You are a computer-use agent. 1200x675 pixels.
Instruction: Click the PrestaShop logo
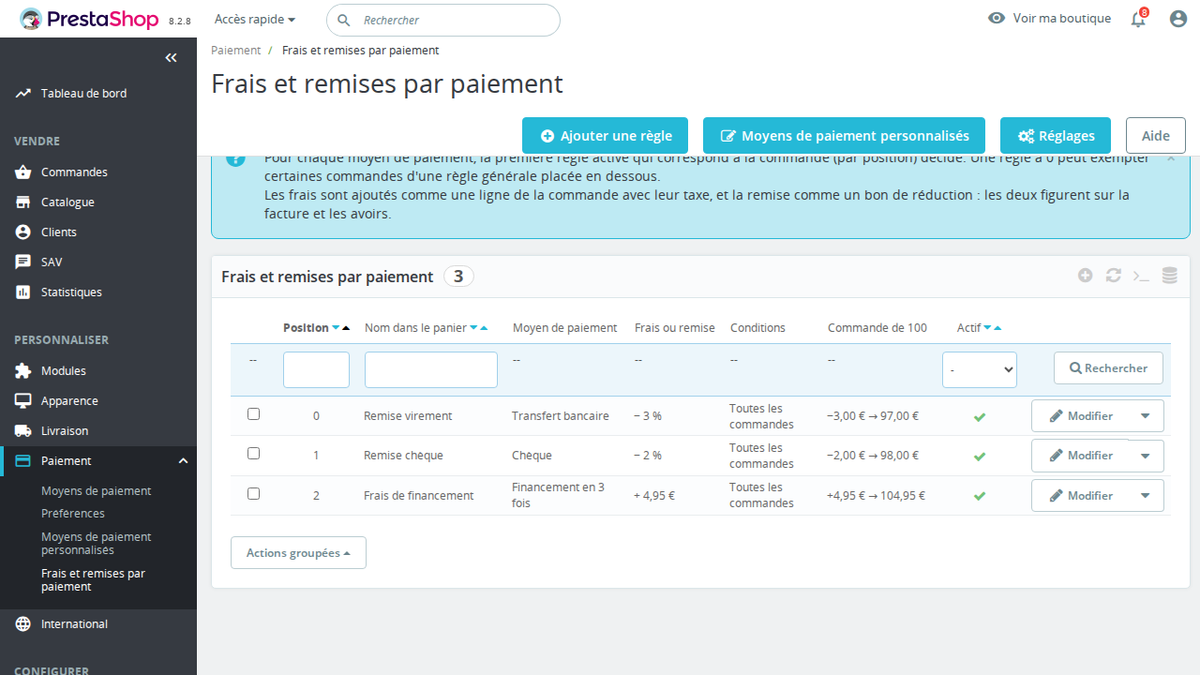tap(89, 19)
